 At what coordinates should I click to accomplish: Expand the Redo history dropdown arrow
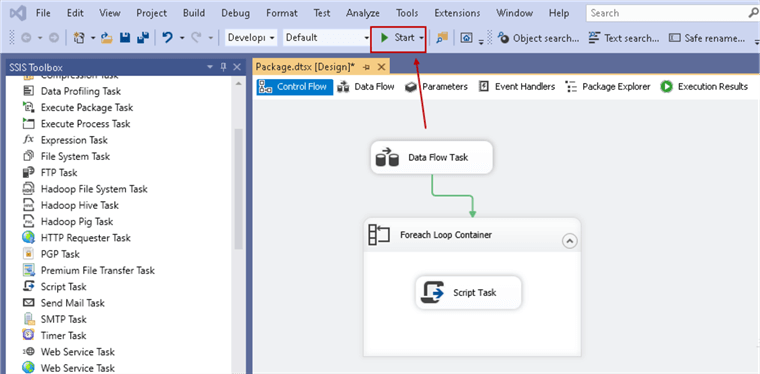point(211,38)
